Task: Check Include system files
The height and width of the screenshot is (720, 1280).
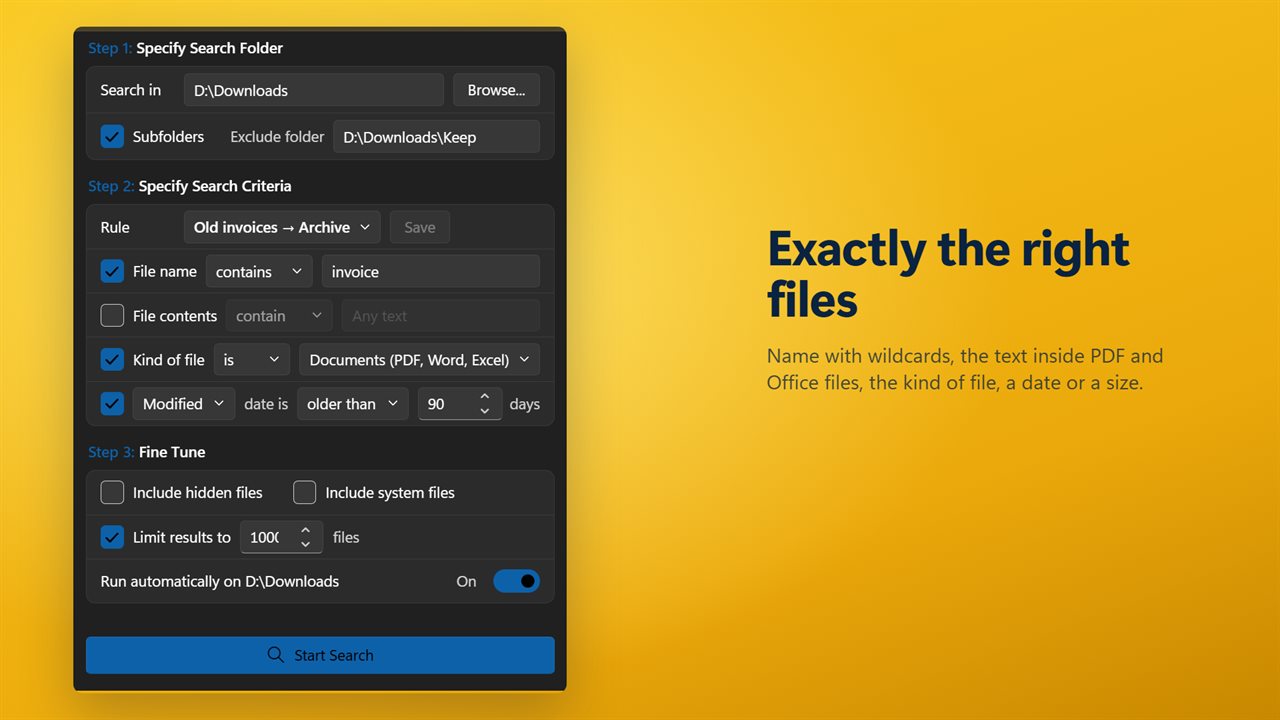Action: click(x=305, y=492)
